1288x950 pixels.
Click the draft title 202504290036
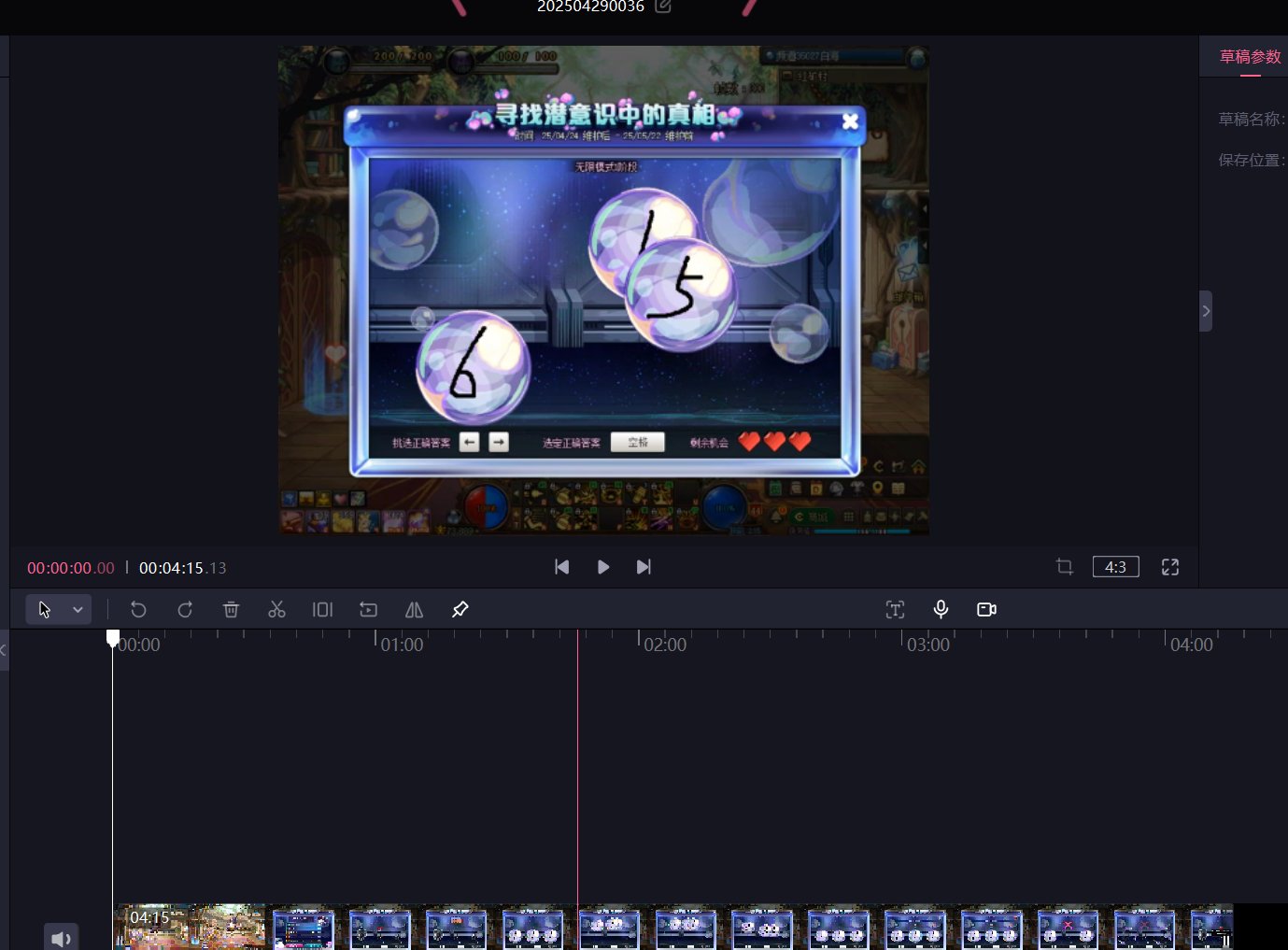tap(590, 7)
